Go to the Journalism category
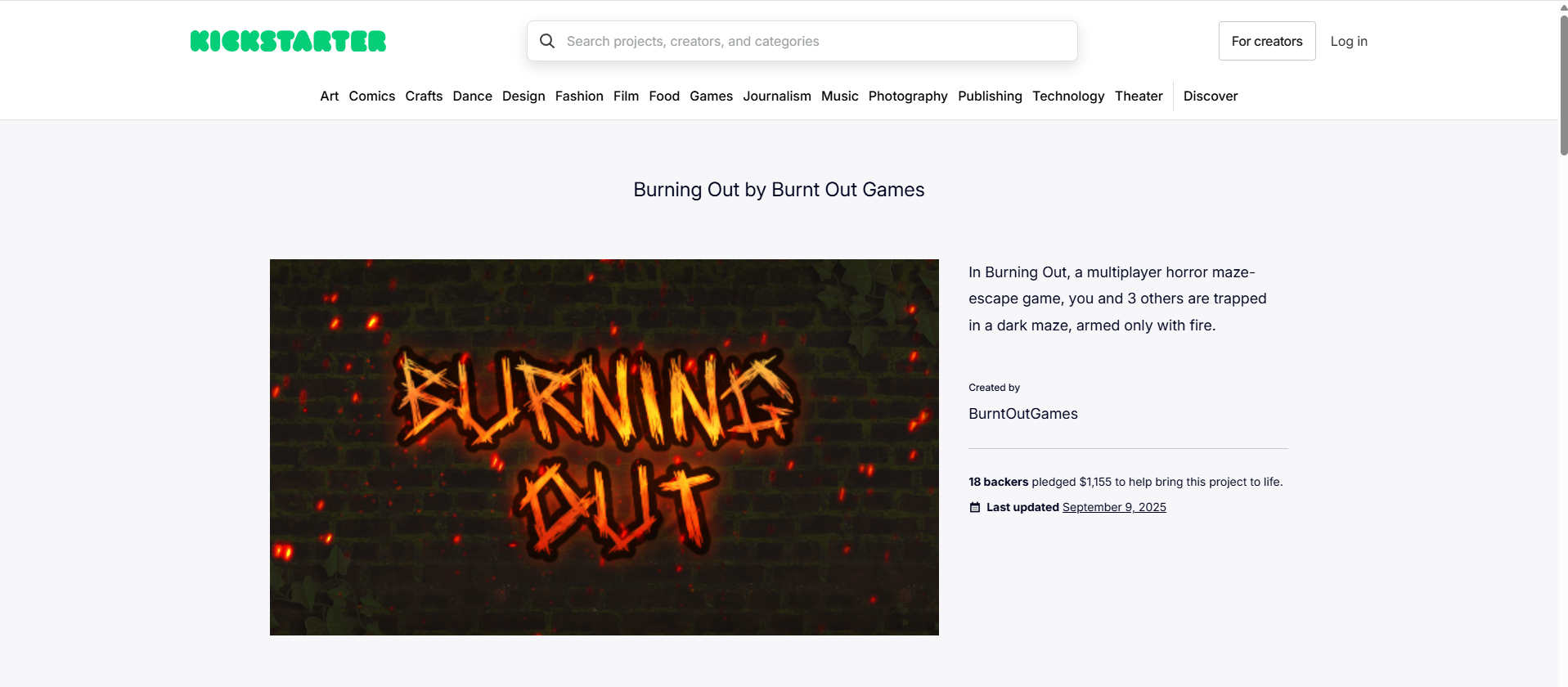The height and width of the screenshot is (687, 1568). pyautogui.click(x=777, y=96)
